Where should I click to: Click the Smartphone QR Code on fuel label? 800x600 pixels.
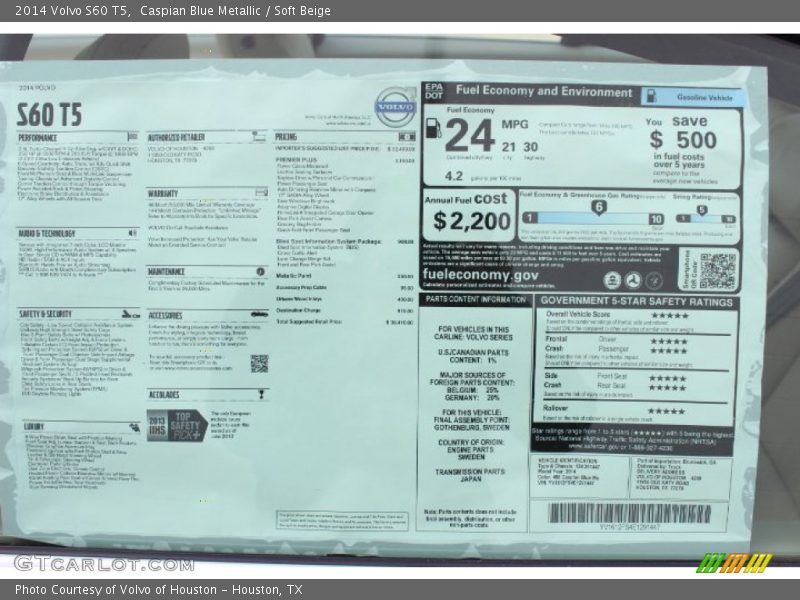click(x=718, y=270)
